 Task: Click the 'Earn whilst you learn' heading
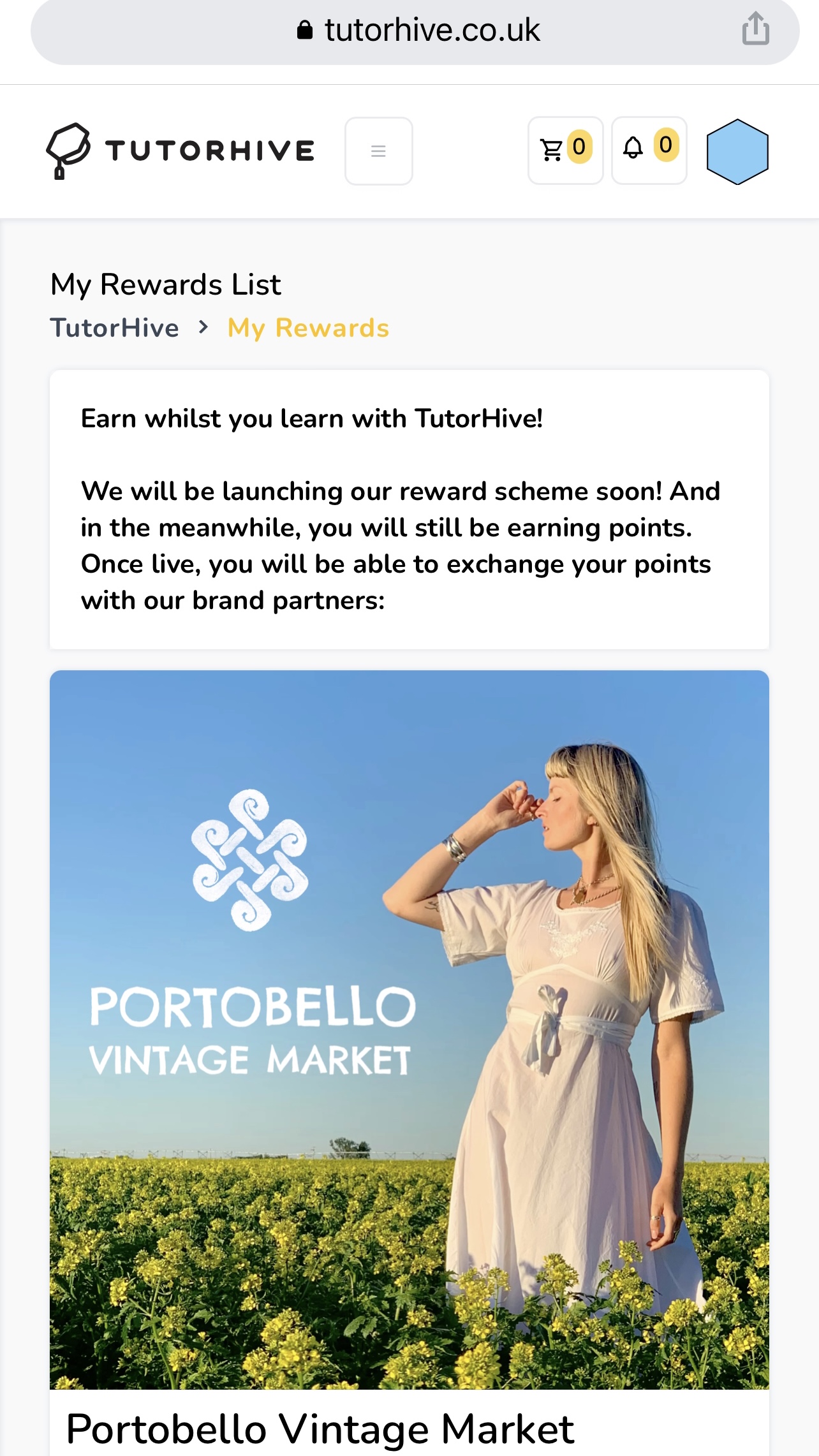click(x=312, y=419)
